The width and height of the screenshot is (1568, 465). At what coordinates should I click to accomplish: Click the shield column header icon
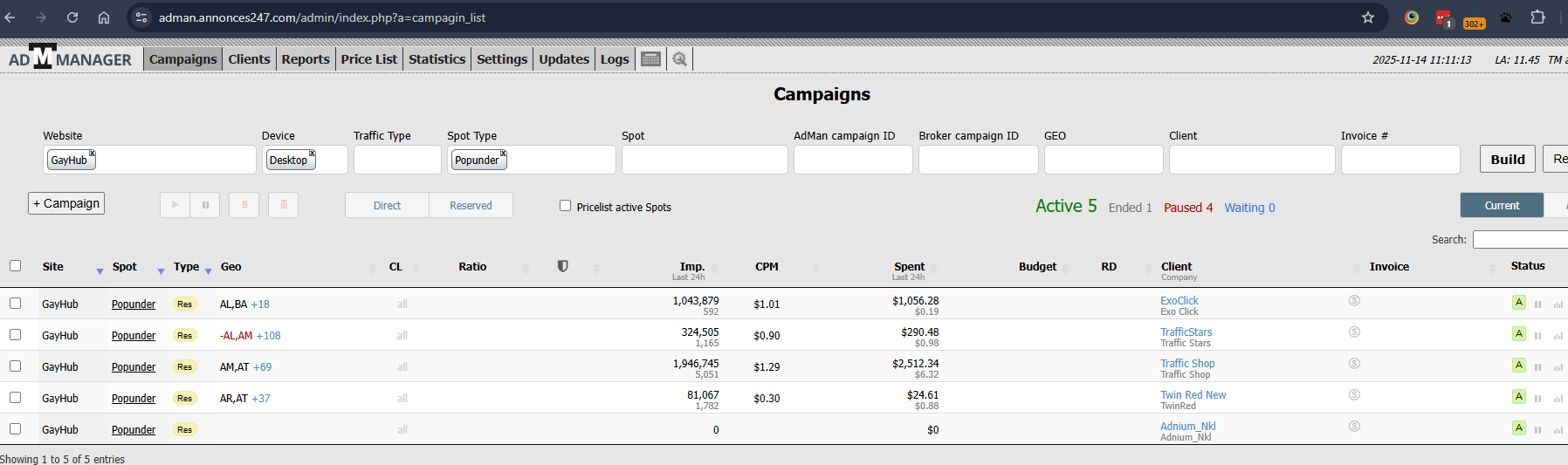pyautogui.click(x=563, y=266)
